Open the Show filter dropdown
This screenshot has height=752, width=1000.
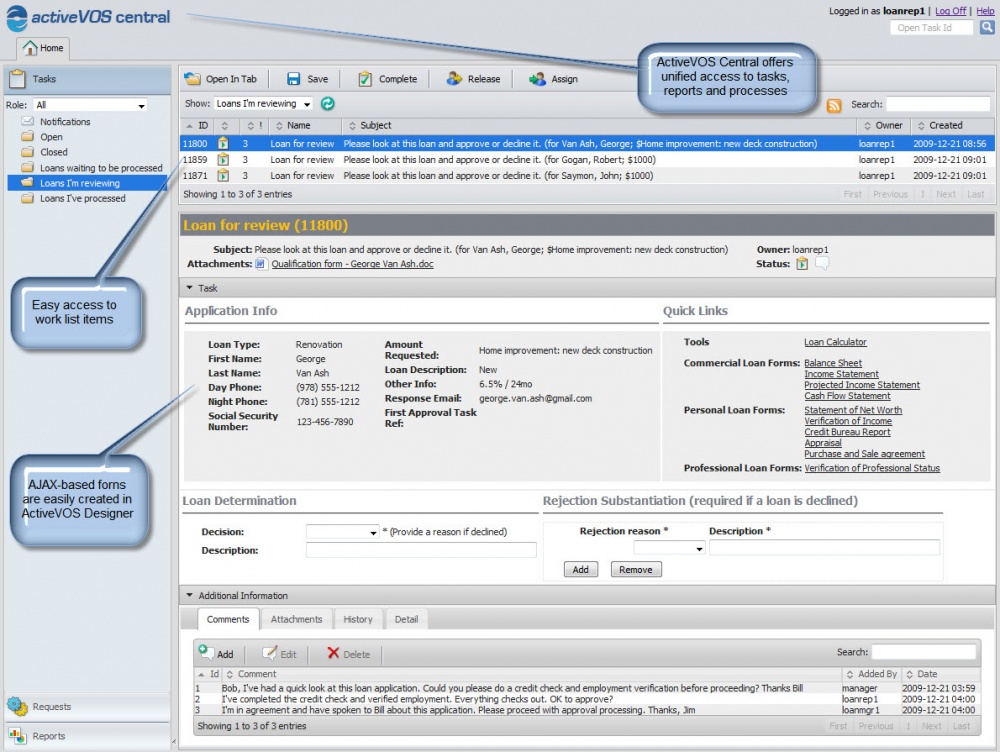(x=263, y=103)
